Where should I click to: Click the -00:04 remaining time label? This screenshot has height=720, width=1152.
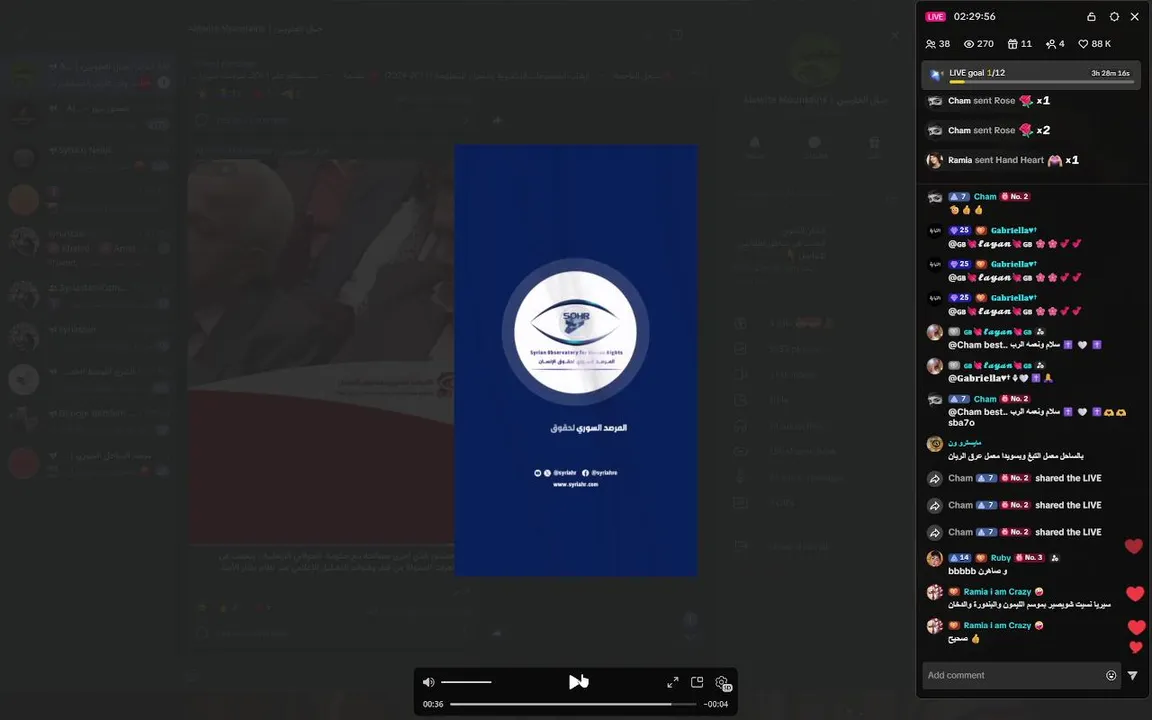[716, 704]
